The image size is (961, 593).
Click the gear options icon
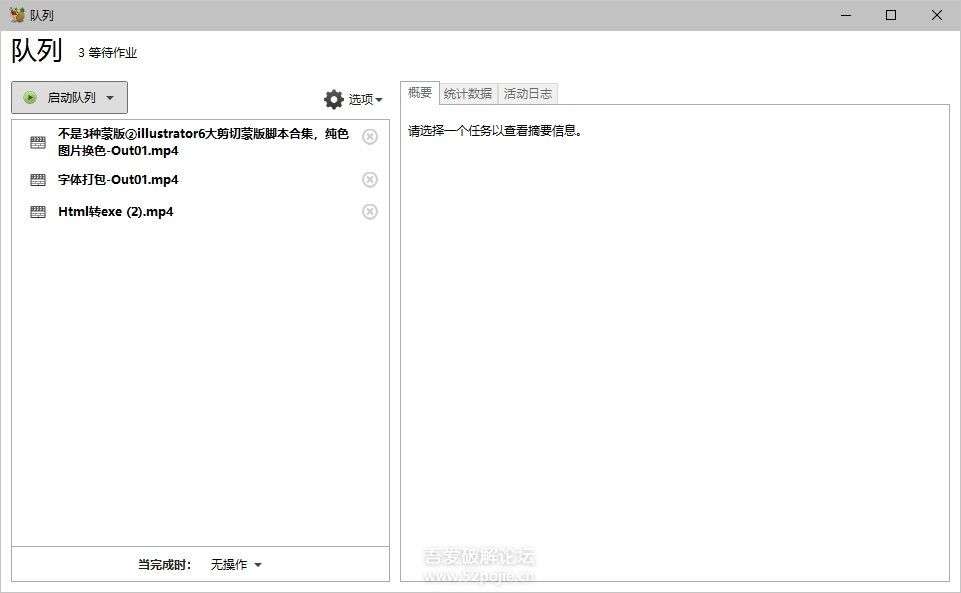(x=333, y=98)
